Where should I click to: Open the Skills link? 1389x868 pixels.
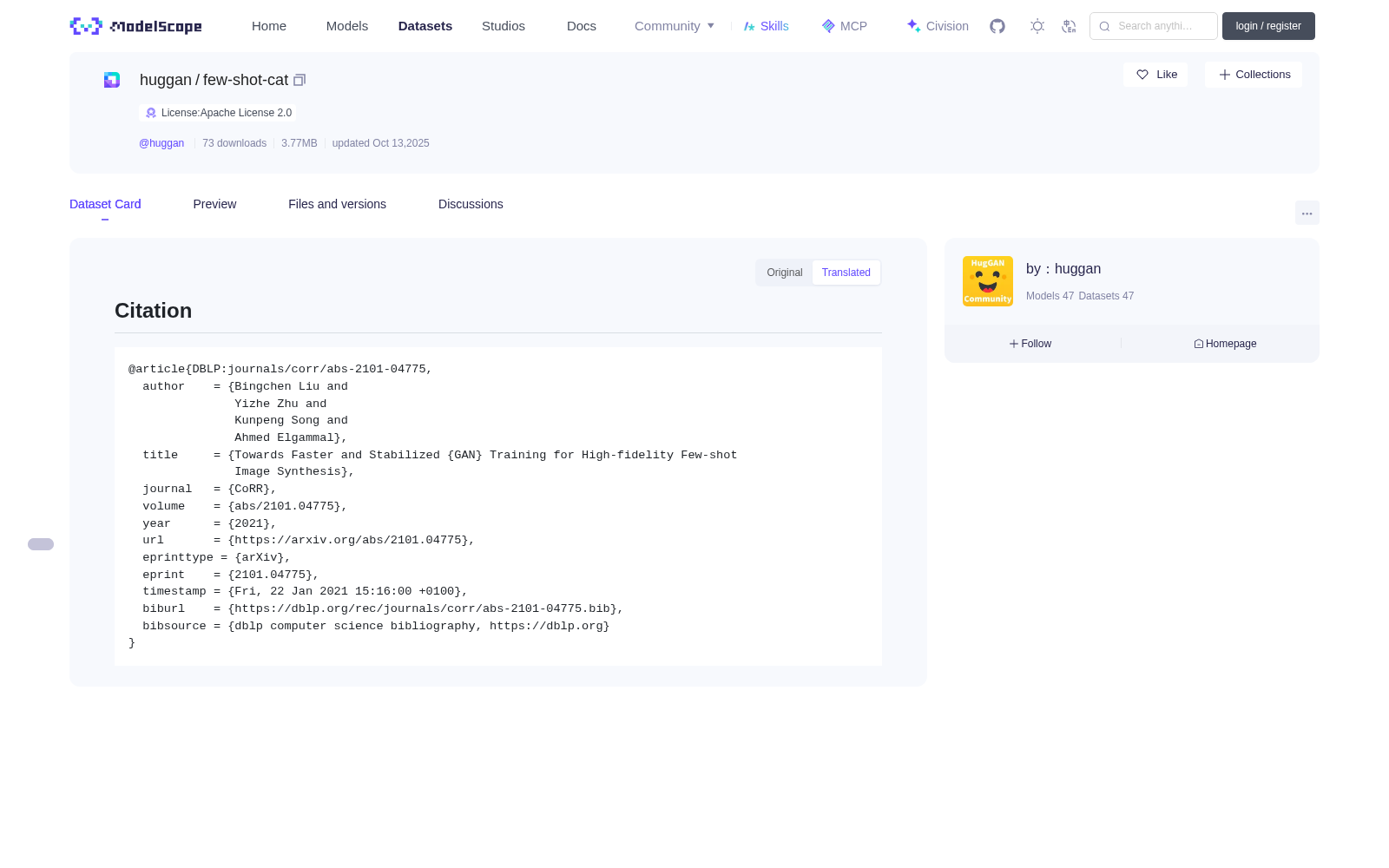(x=767, y=26)
